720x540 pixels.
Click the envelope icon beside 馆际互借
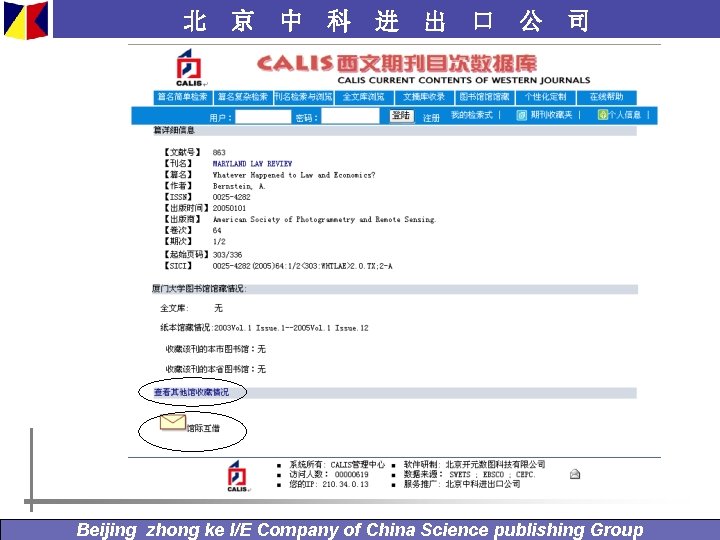173,422
